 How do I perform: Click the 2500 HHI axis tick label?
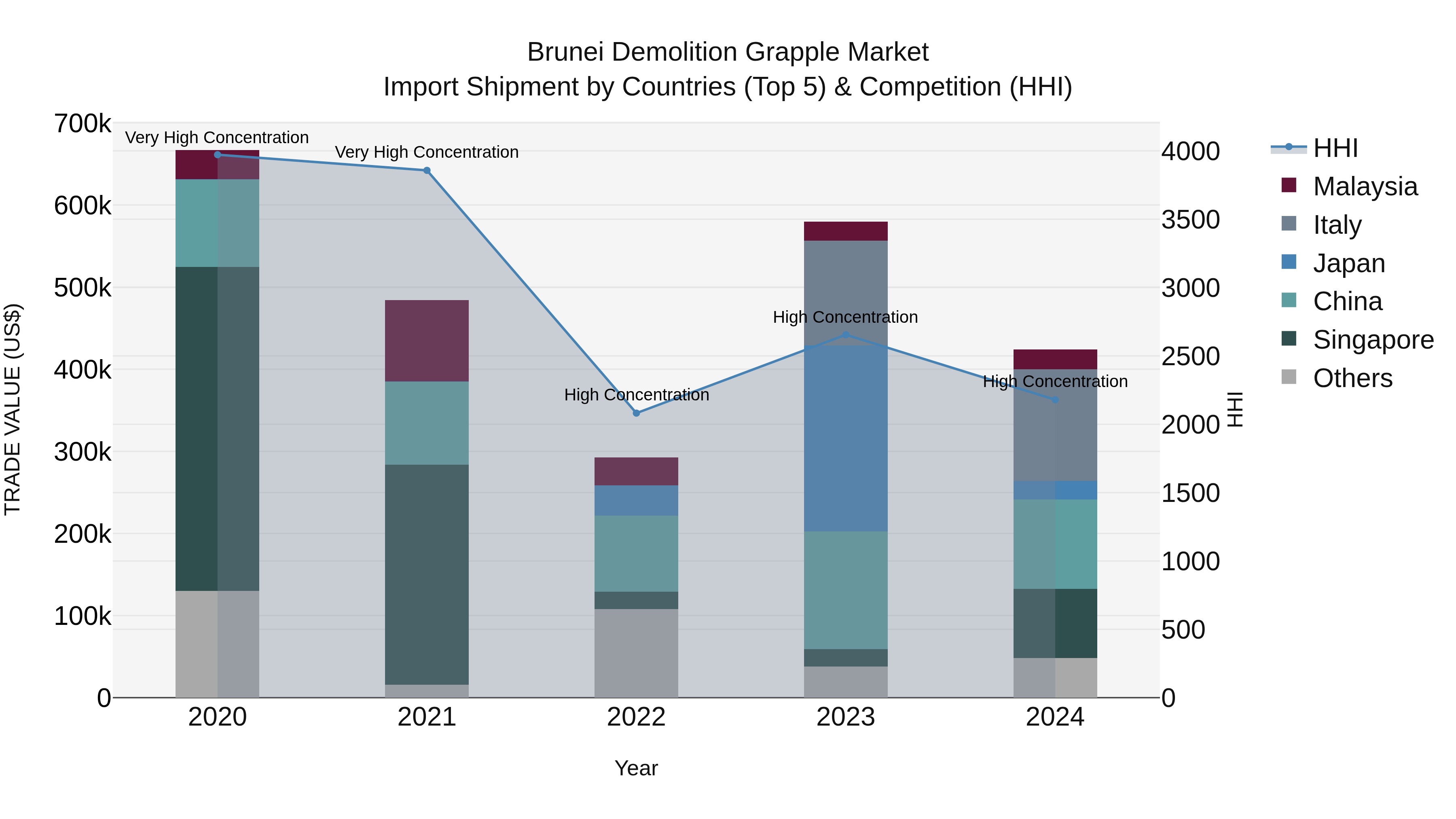1191,357
